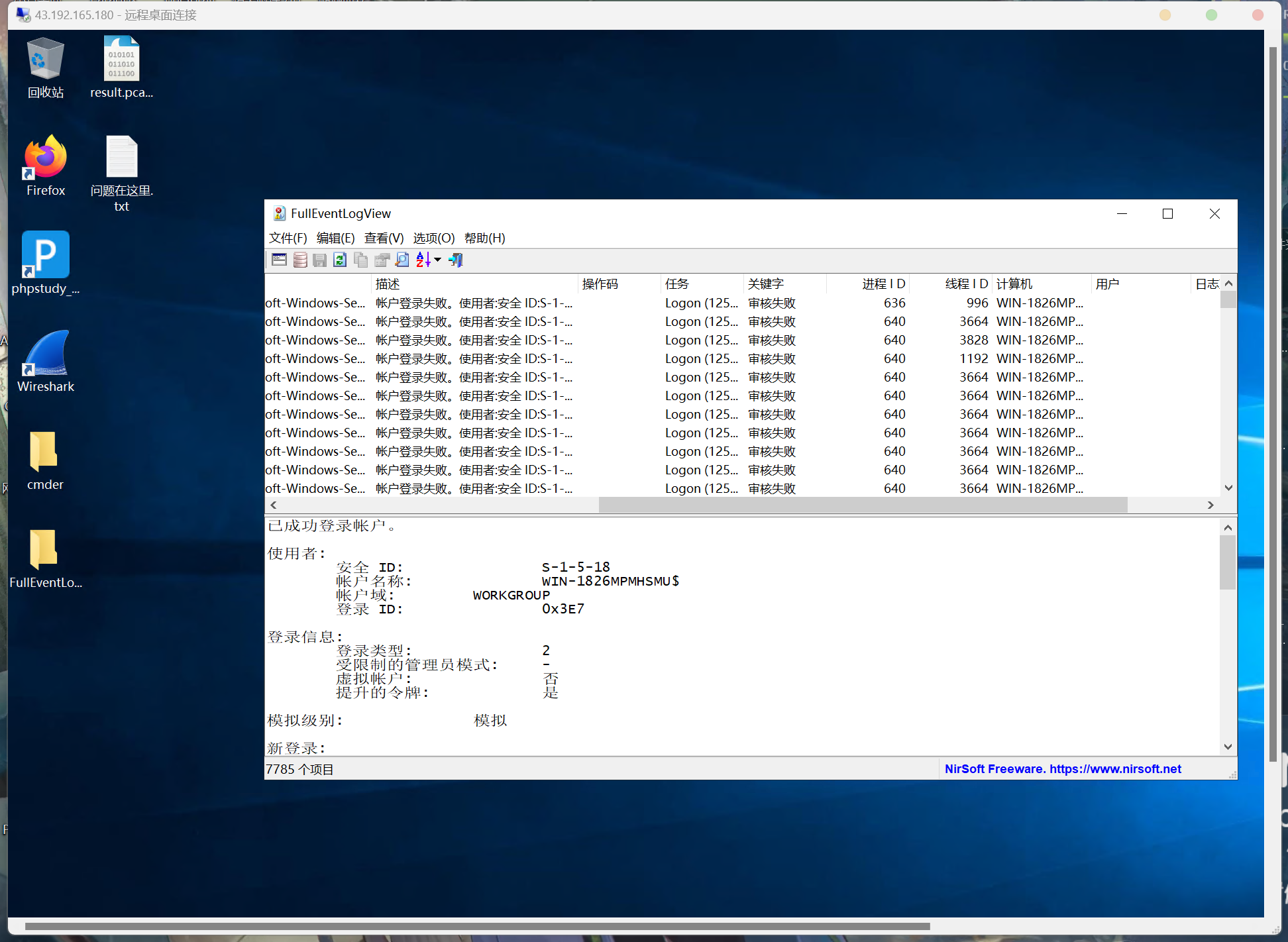Click the Choose Data Source icon
The image size is (1288, 942).
click(x=299, y=260)
